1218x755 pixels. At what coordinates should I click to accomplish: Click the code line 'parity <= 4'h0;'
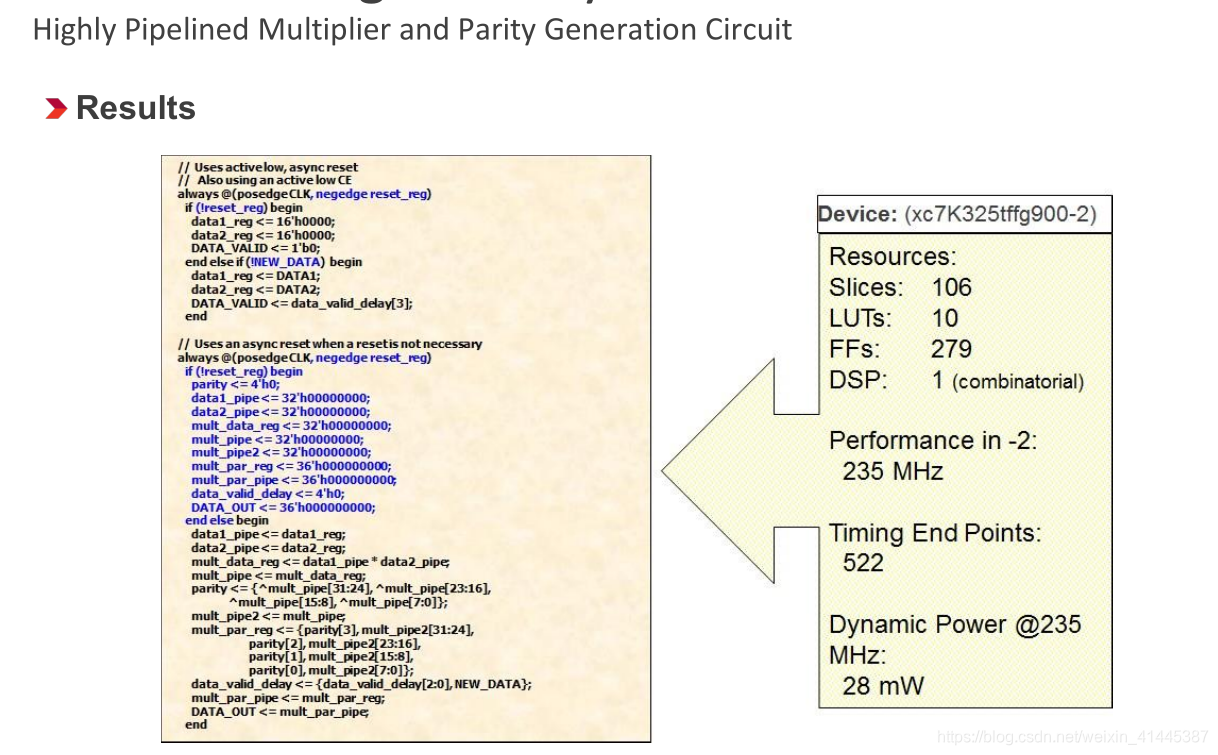pos(235,384)
